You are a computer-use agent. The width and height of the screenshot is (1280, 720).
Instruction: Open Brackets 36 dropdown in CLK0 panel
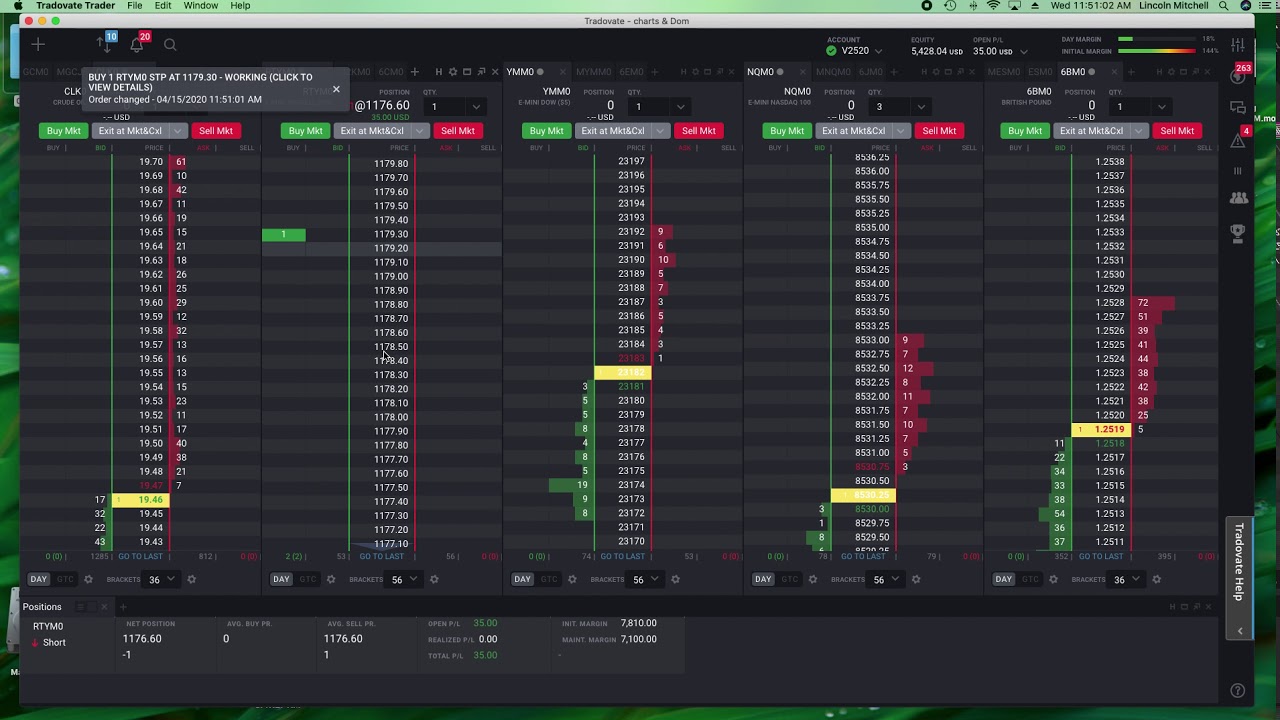point(161,579)
